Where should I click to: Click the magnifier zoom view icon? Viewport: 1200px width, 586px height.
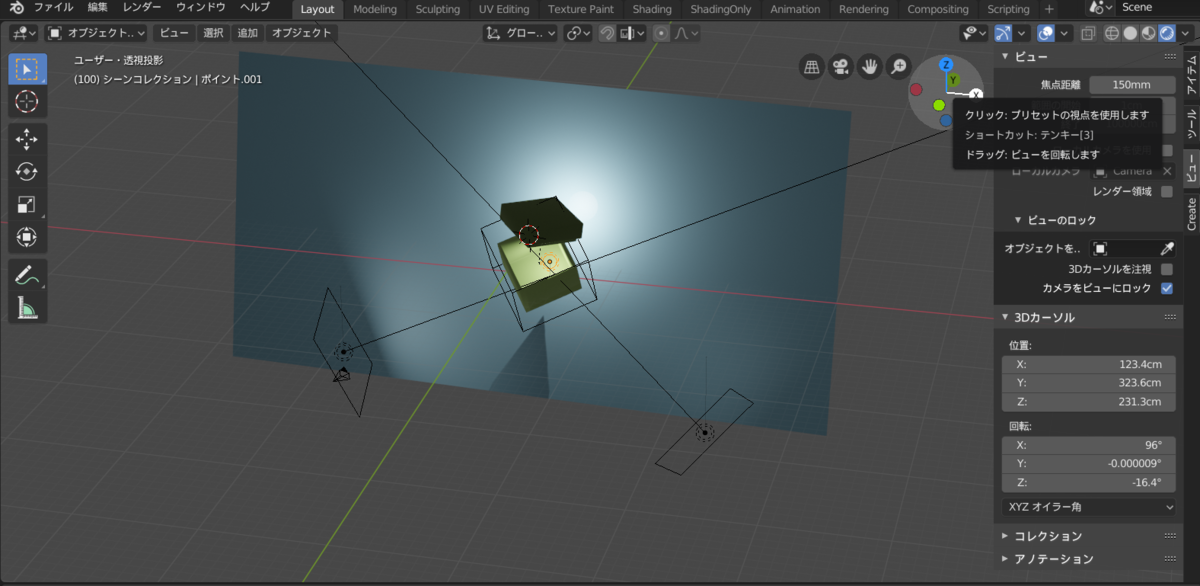[900, 67]
